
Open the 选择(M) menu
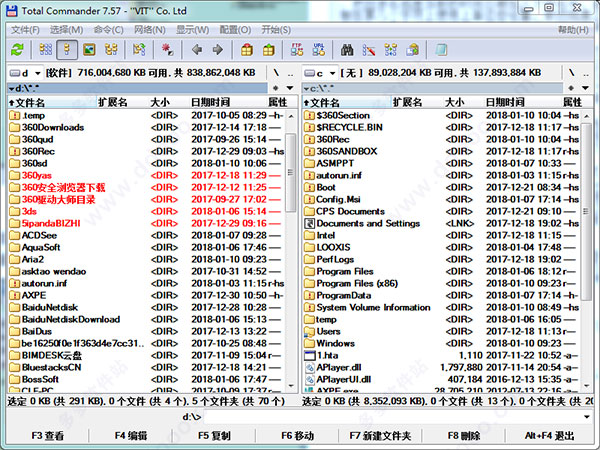tap(67, 30)
